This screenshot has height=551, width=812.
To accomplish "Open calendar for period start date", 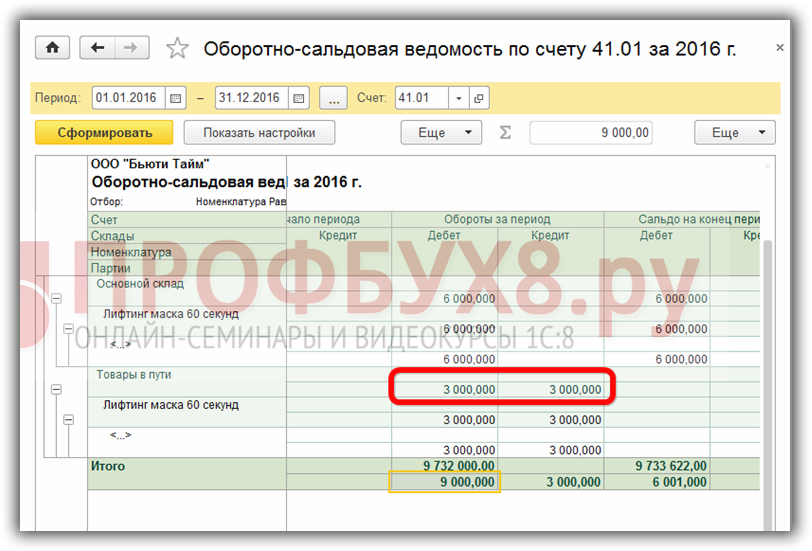I will pos(176,98).
